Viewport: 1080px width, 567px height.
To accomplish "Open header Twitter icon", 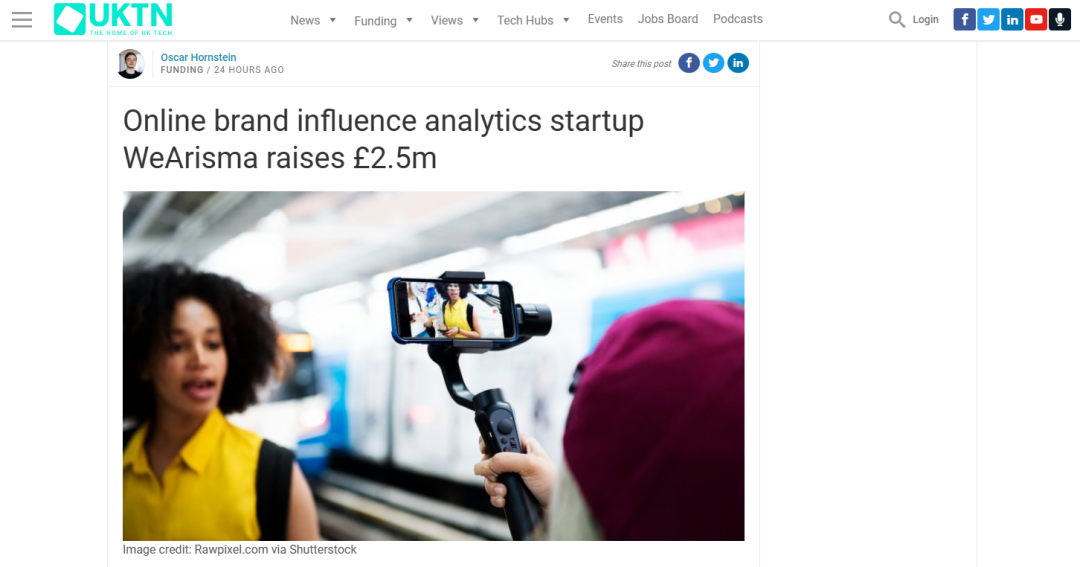I will [x=988, y=19].
